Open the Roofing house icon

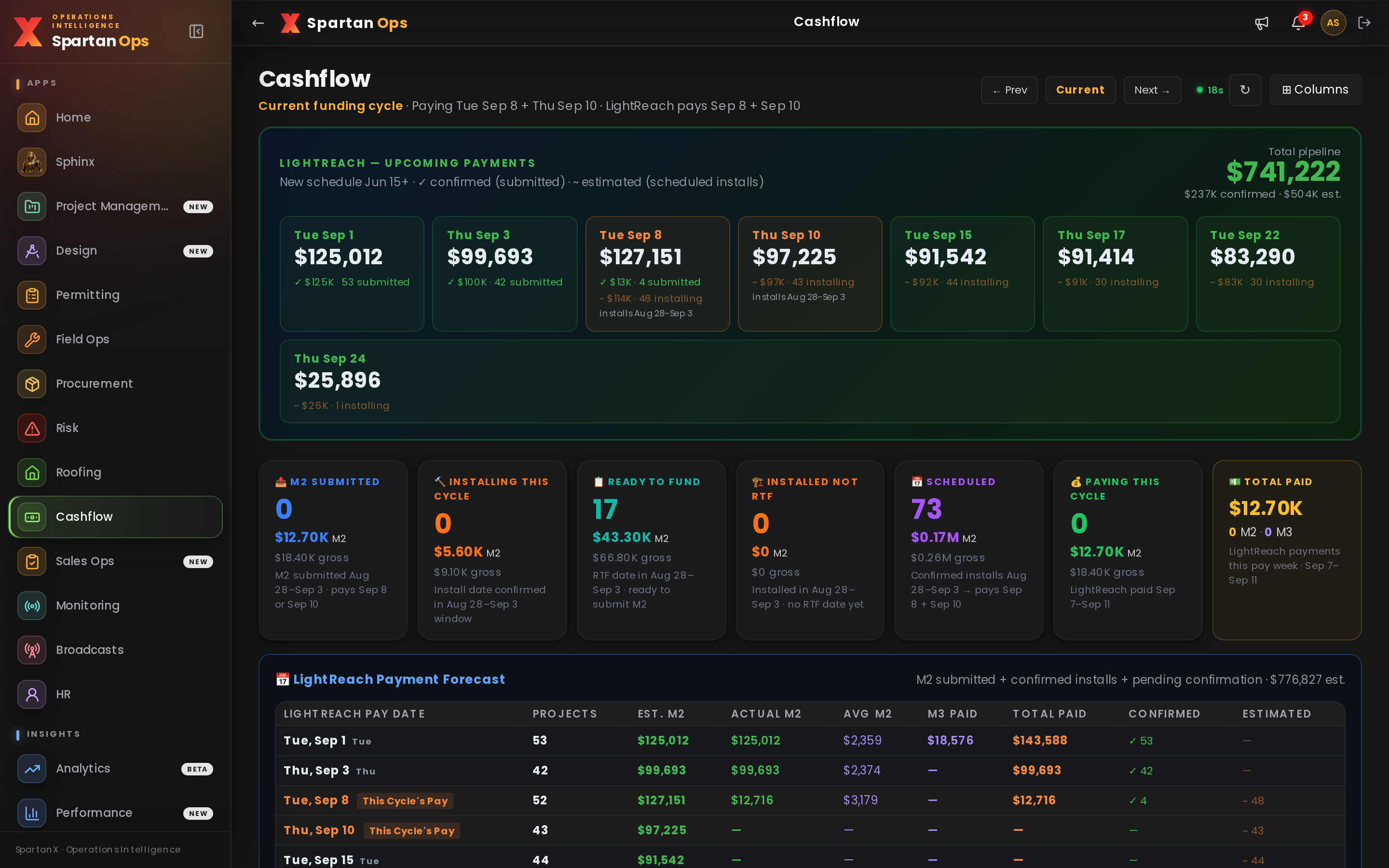tap(32, 473)
